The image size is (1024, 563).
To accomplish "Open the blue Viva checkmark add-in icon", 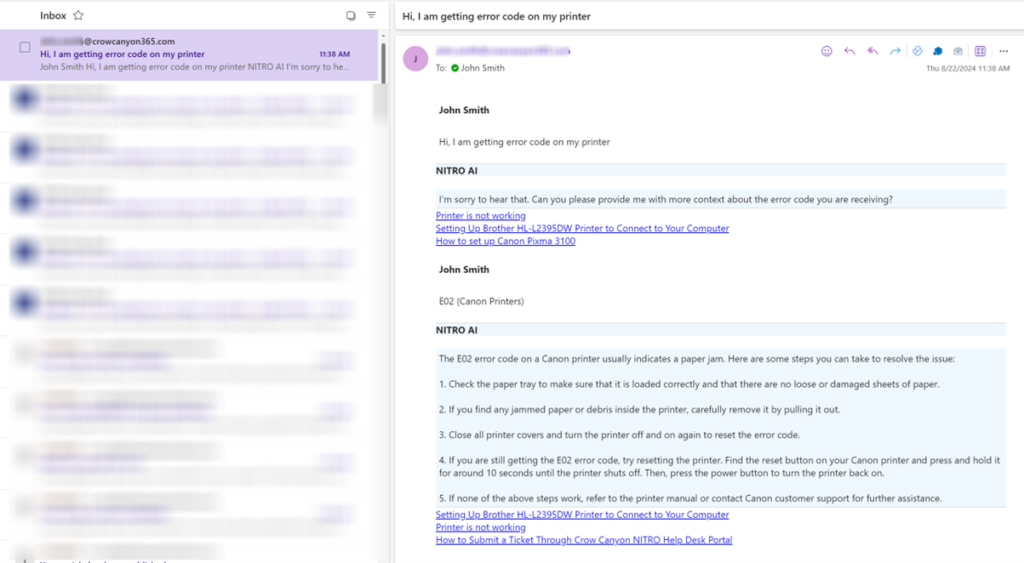I will pyautogui.click(x=918, y=51).
